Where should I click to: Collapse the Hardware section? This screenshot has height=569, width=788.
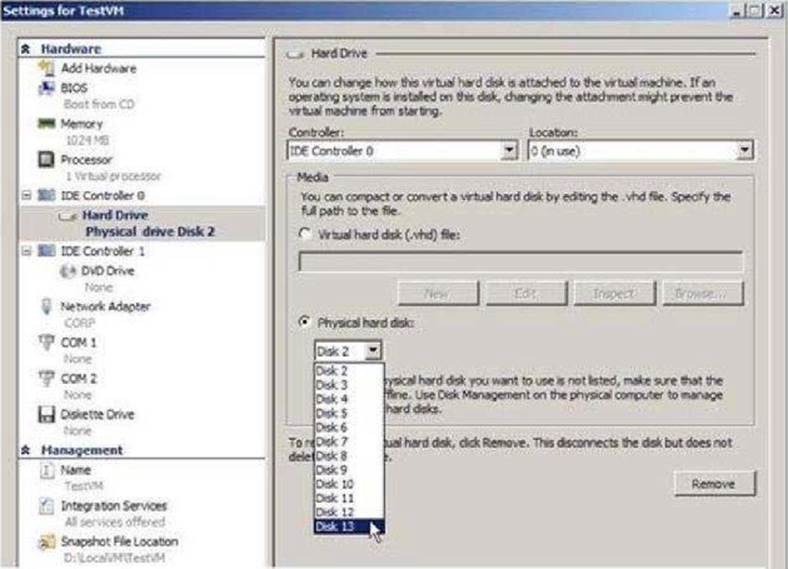click(26, 49)
